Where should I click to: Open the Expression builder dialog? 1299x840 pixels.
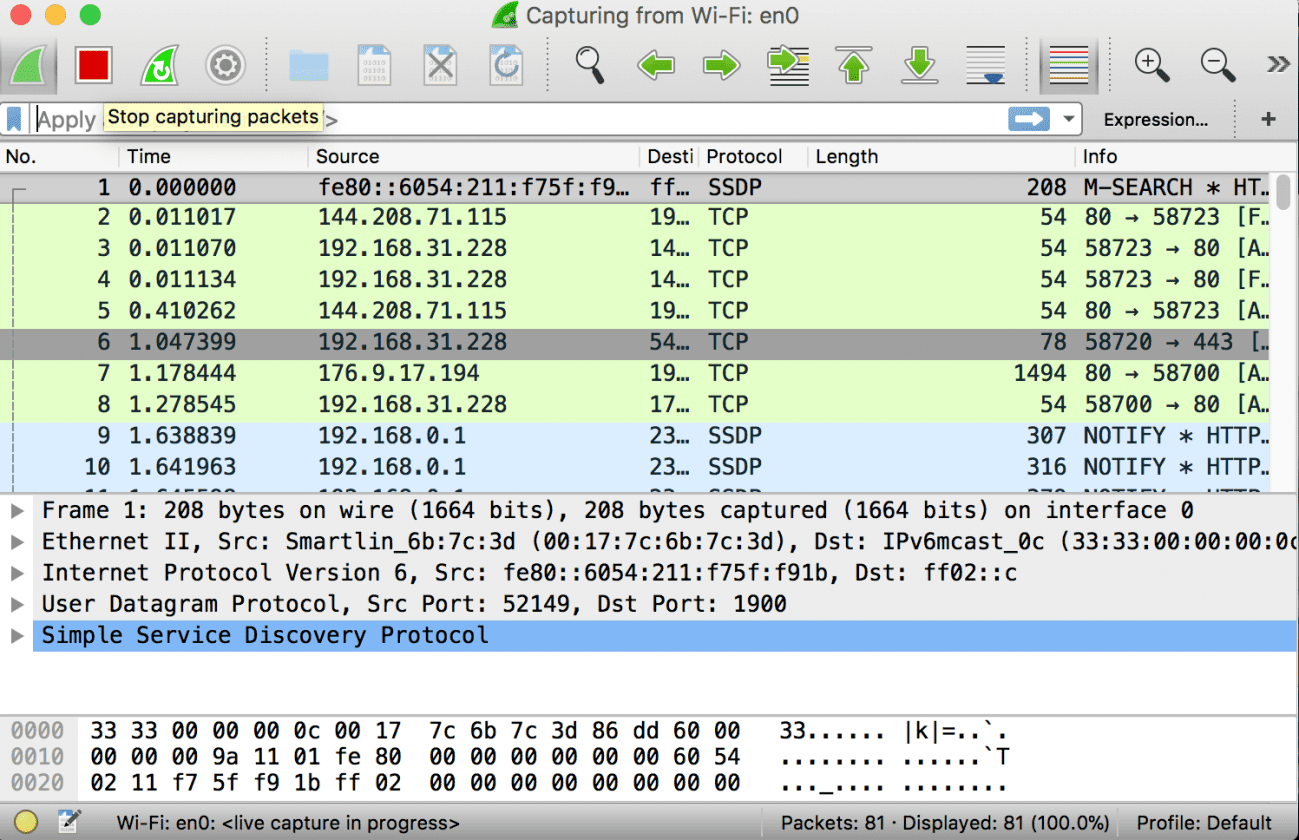1155,119
